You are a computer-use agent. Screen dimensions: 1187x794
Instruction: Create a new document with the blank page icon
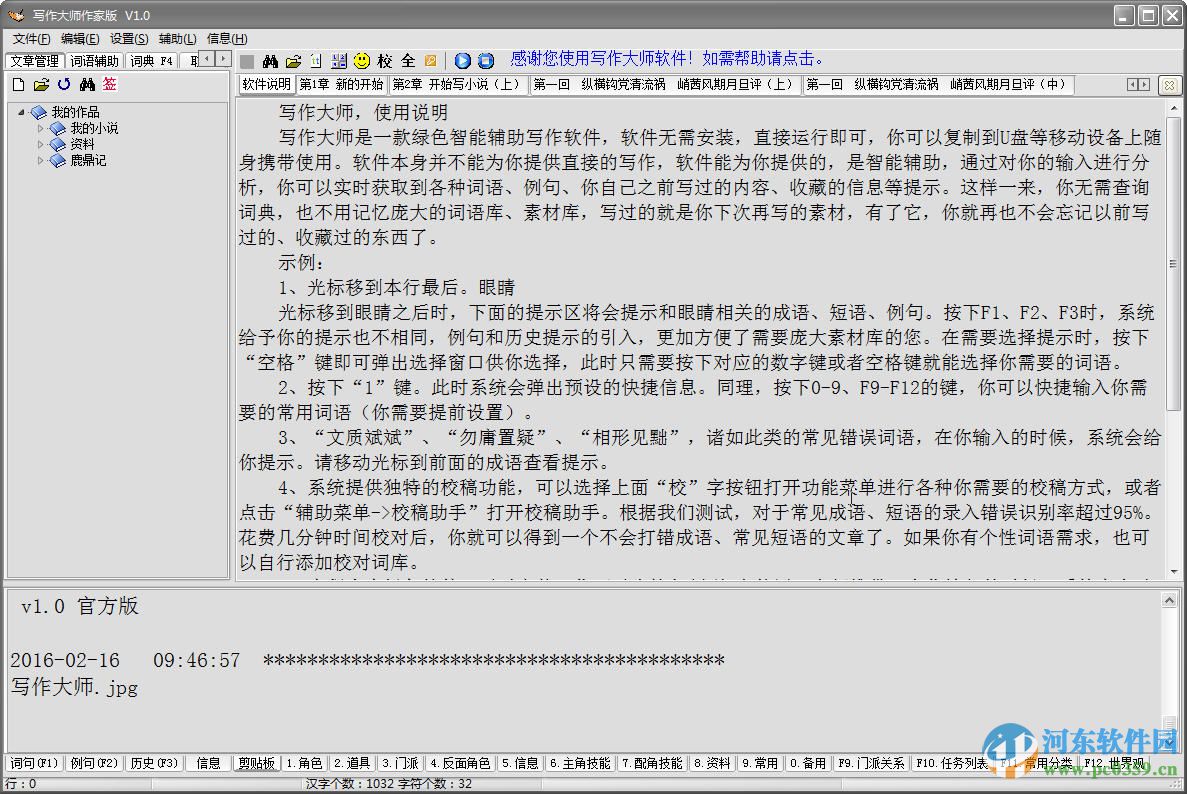(18, 85)
